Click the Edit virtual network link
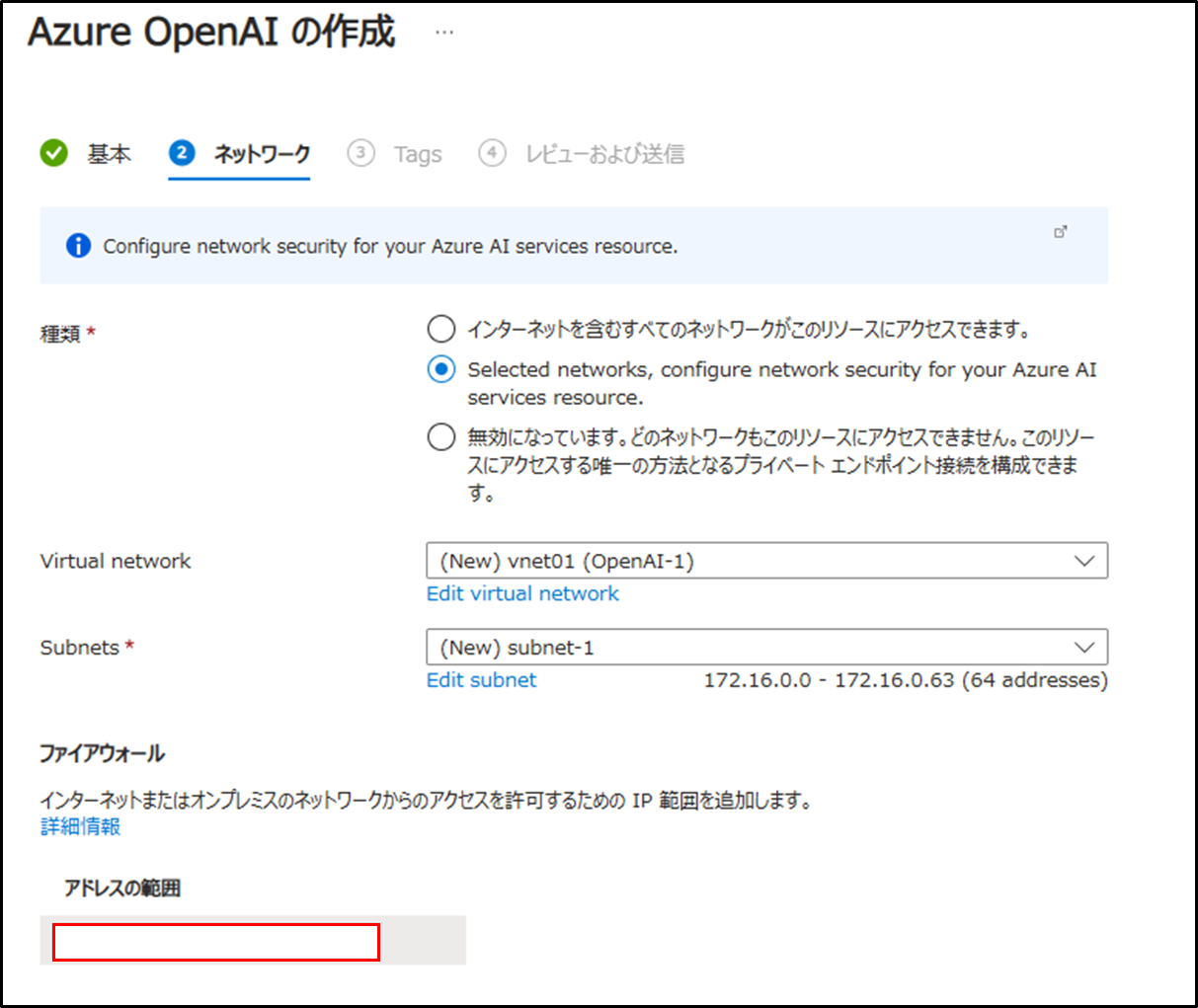 point(522,593)
